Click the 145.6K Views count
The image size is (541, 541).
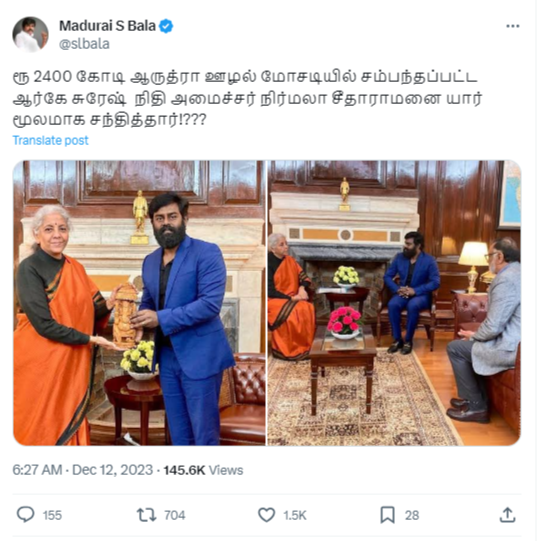pos(203,470)
